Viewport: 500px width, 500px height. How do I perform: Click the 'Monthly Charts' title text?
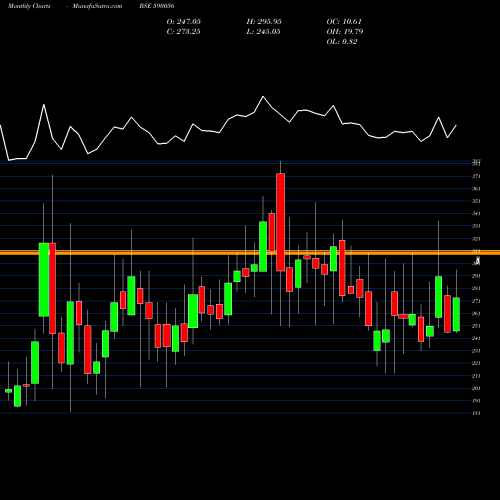pos(29,6)
